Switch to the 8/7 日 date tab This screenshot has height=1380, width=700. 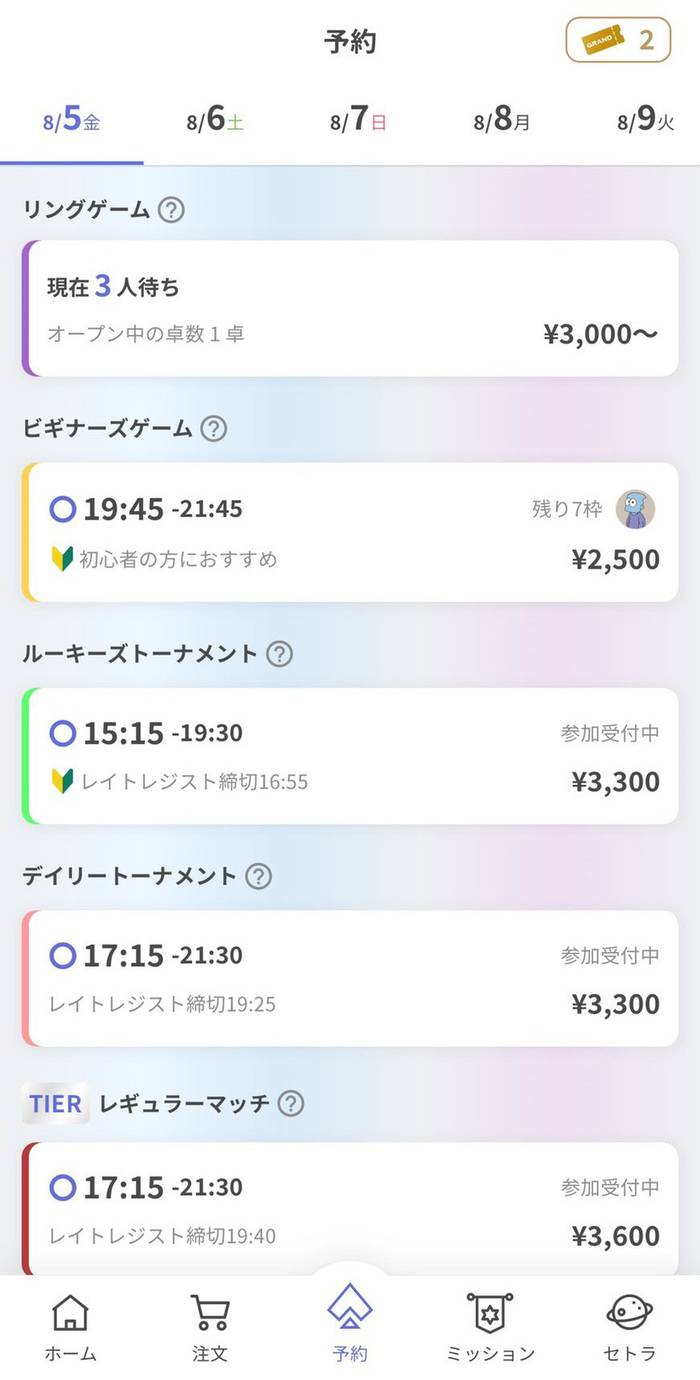[358, 122]
